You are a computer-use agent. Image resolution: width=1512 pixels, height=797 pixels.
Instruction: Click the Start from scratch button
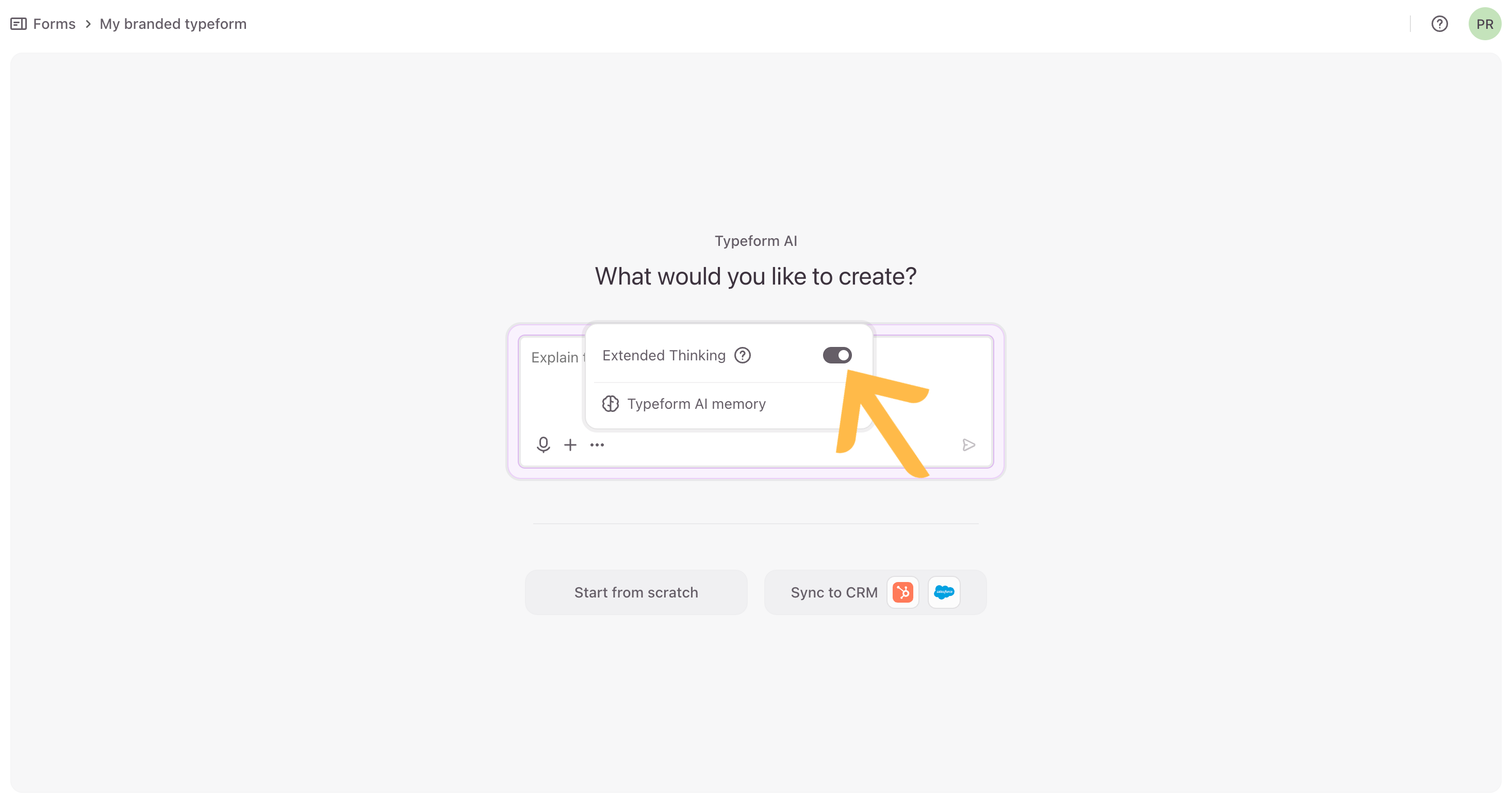[x=636, y=592]
